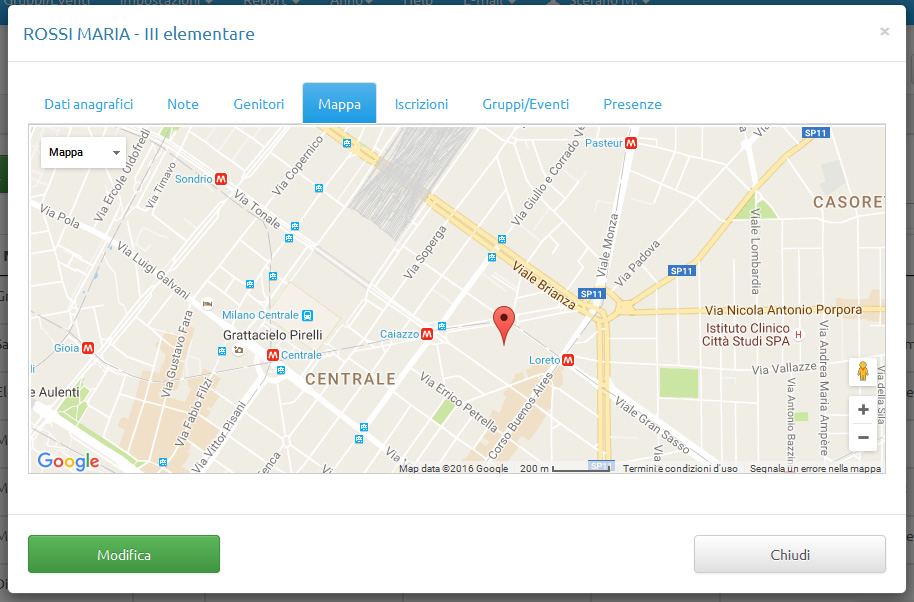Click the Pasteur metro station icon

pos(631,143)
